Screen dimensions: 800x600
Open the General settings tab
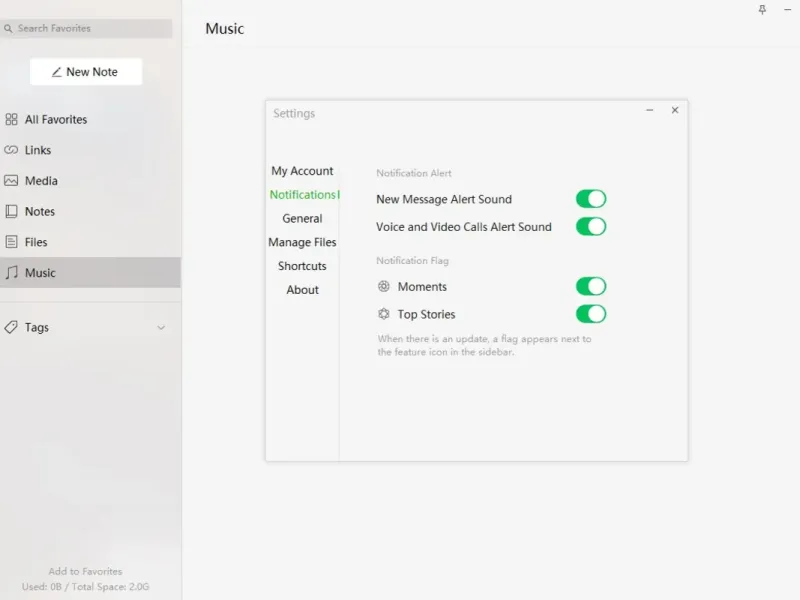(x=302, y=218)
